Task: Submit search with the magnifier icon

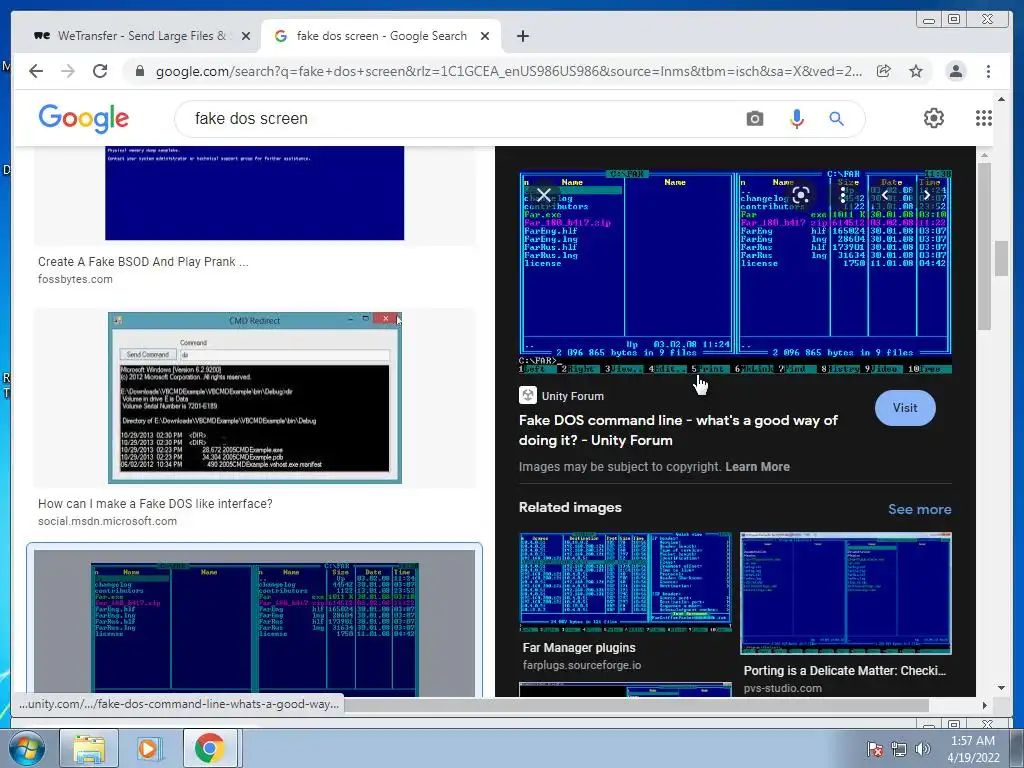Action: click(x=837, y=119)
